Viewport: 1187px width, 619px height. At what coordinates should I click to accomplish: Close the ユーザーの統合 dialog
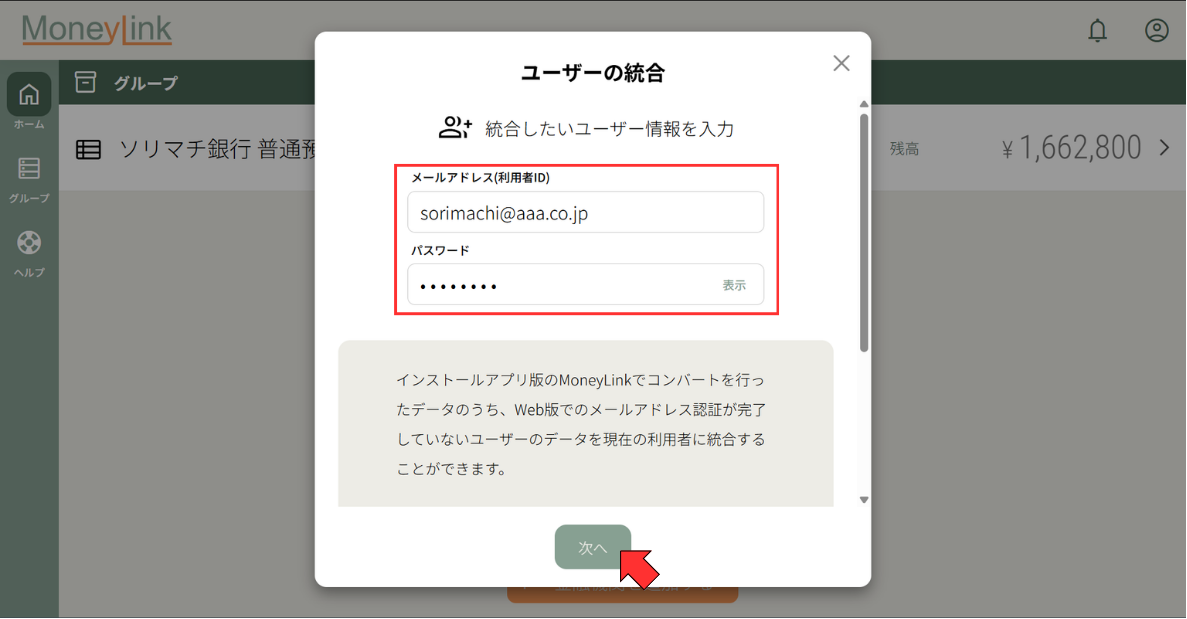pos(841,63)
